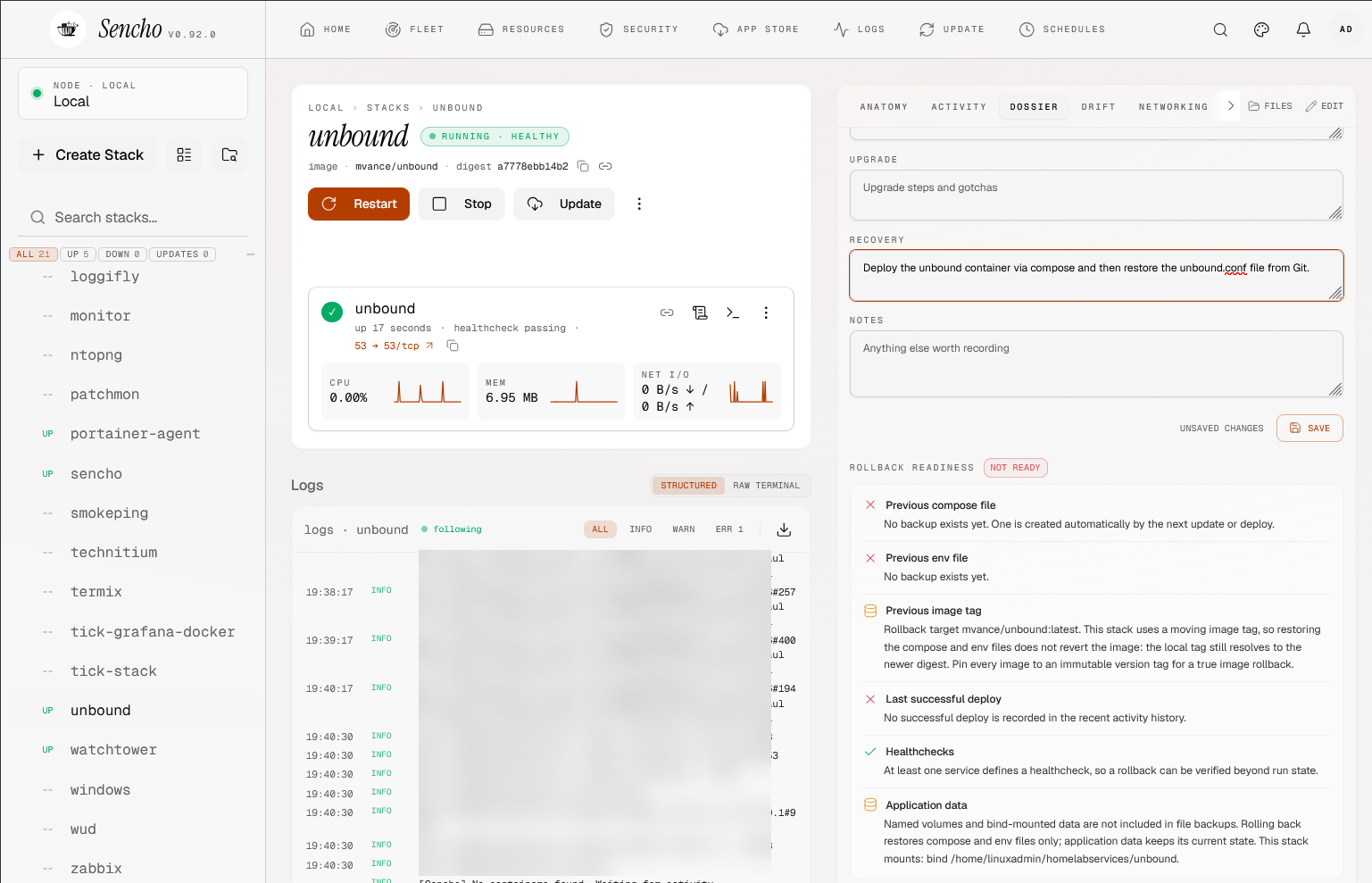Image resolution: width=1372 pixels, height=883 pixels.
Task: Filter logs to INFO level
Action: (641, 529)
